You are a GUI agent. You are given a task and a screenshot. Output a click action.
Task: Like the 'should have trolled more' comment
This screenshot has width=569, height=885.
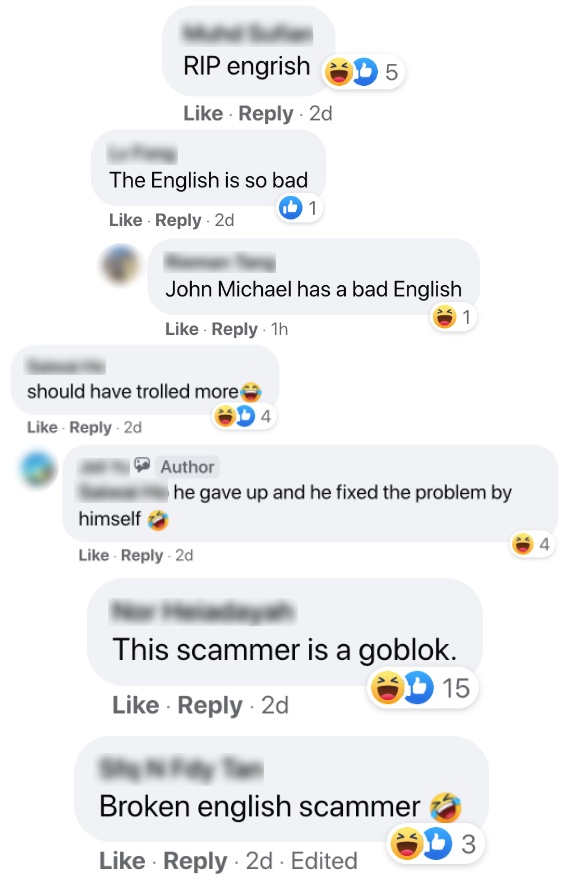point(42,427)
